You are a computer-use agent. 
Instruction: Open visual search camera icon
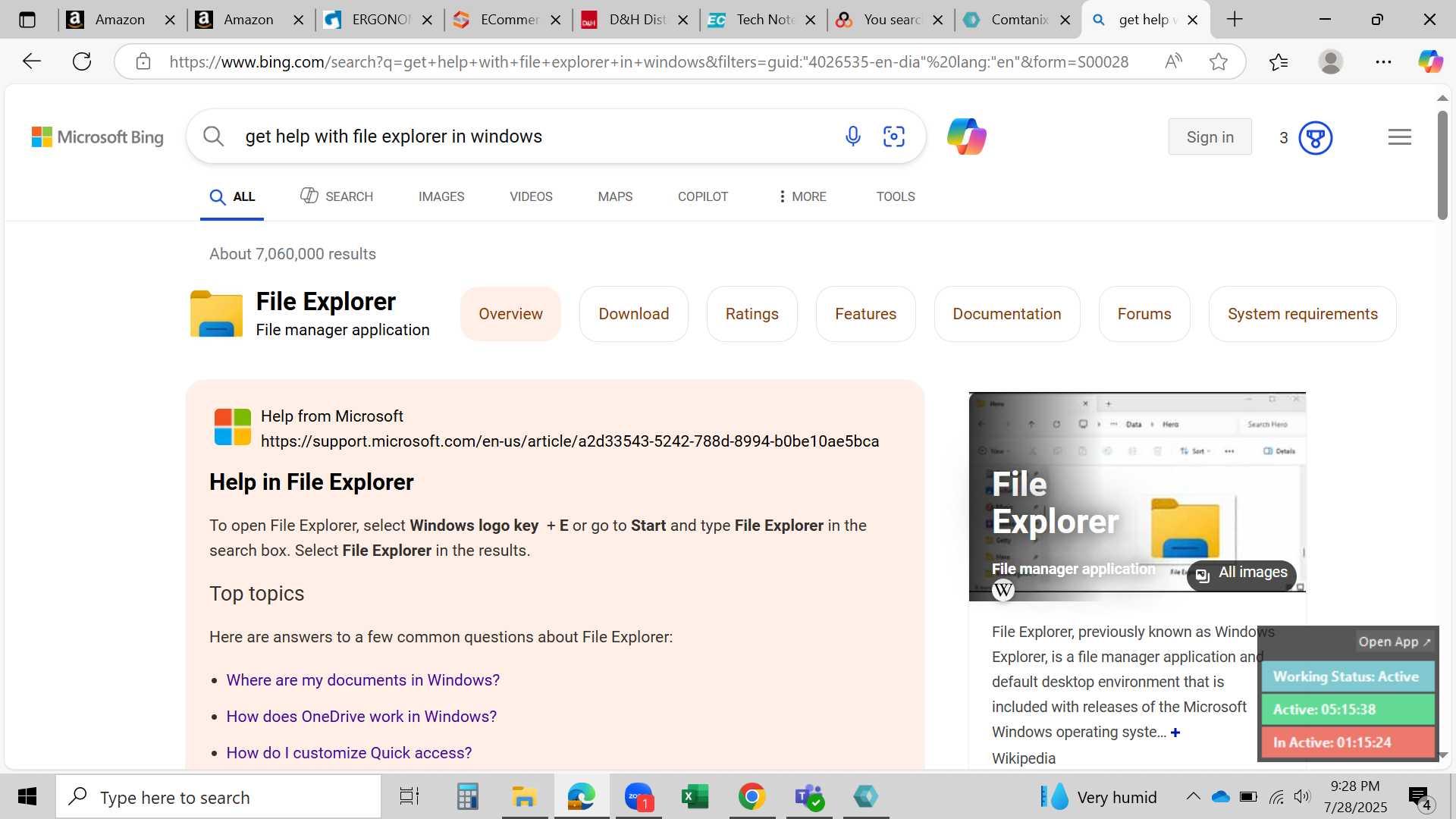click(x=894, y=136)
